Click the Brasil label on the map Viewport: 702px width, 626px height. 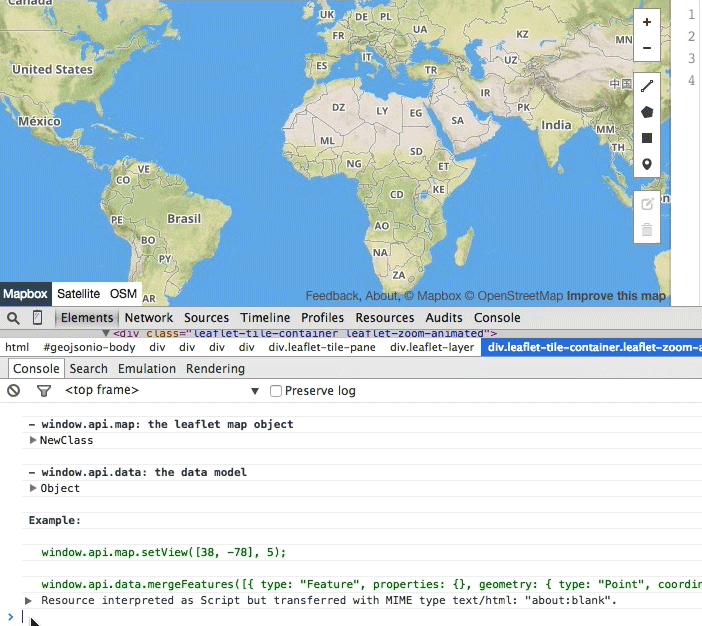(x=184, y=219)
